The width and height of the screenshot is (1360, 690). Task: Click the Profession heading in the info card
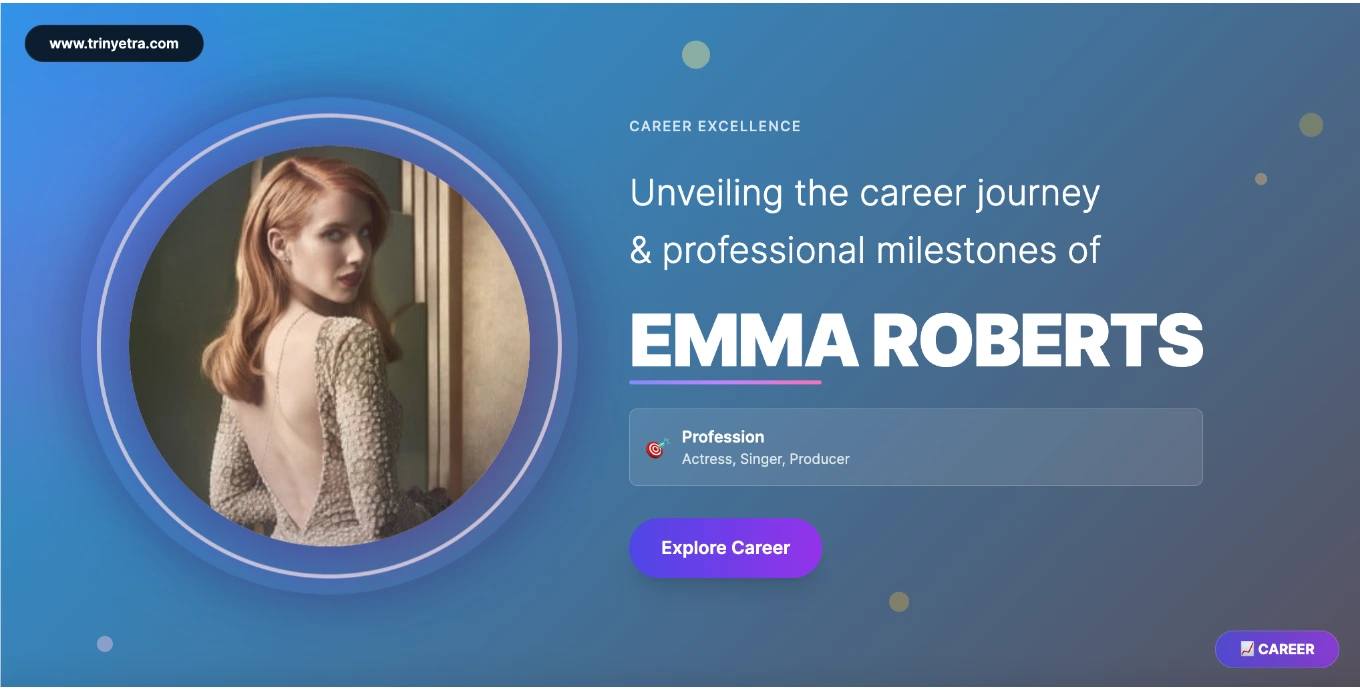coord(723,436)
